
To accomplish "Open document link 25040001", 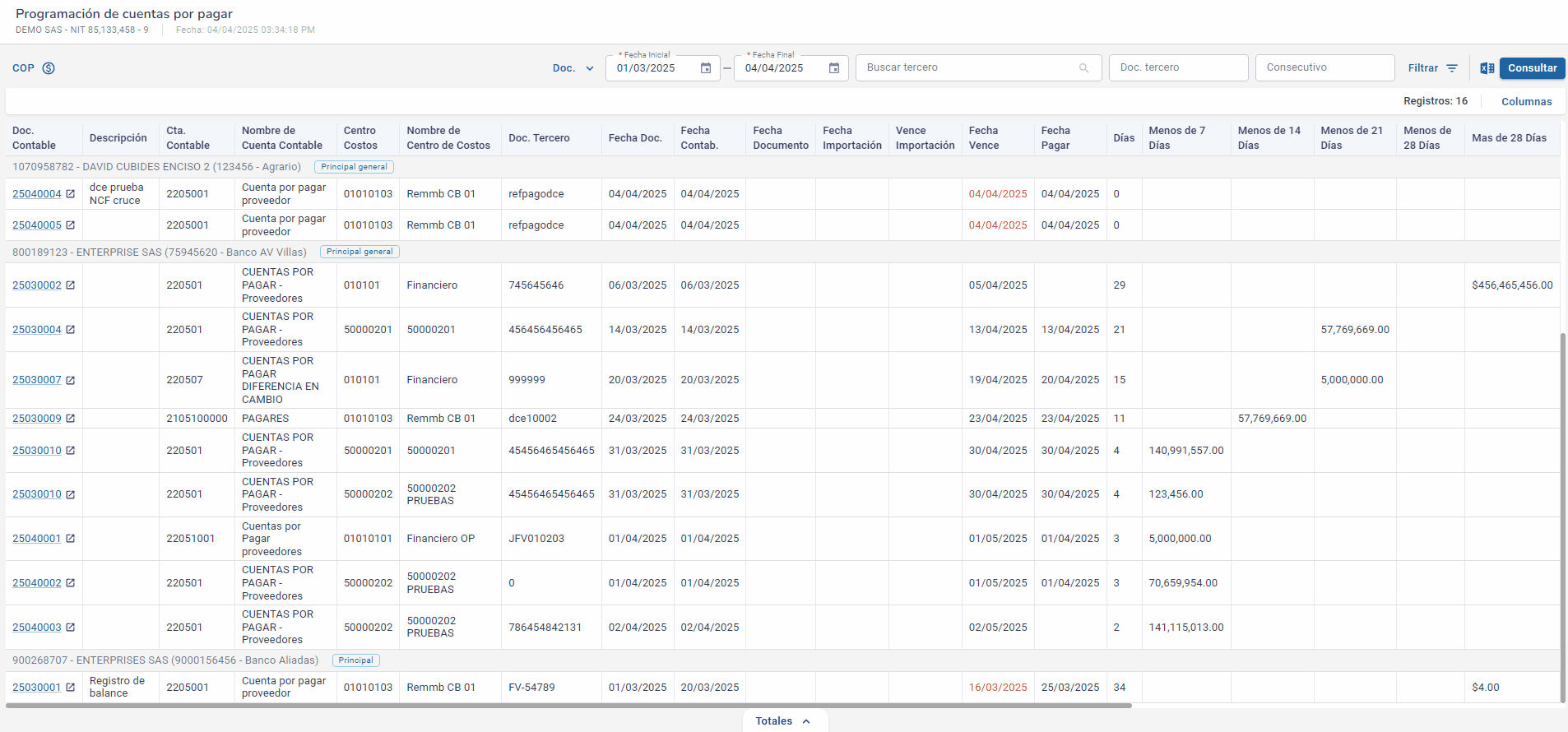I will (x=37, y=539).
